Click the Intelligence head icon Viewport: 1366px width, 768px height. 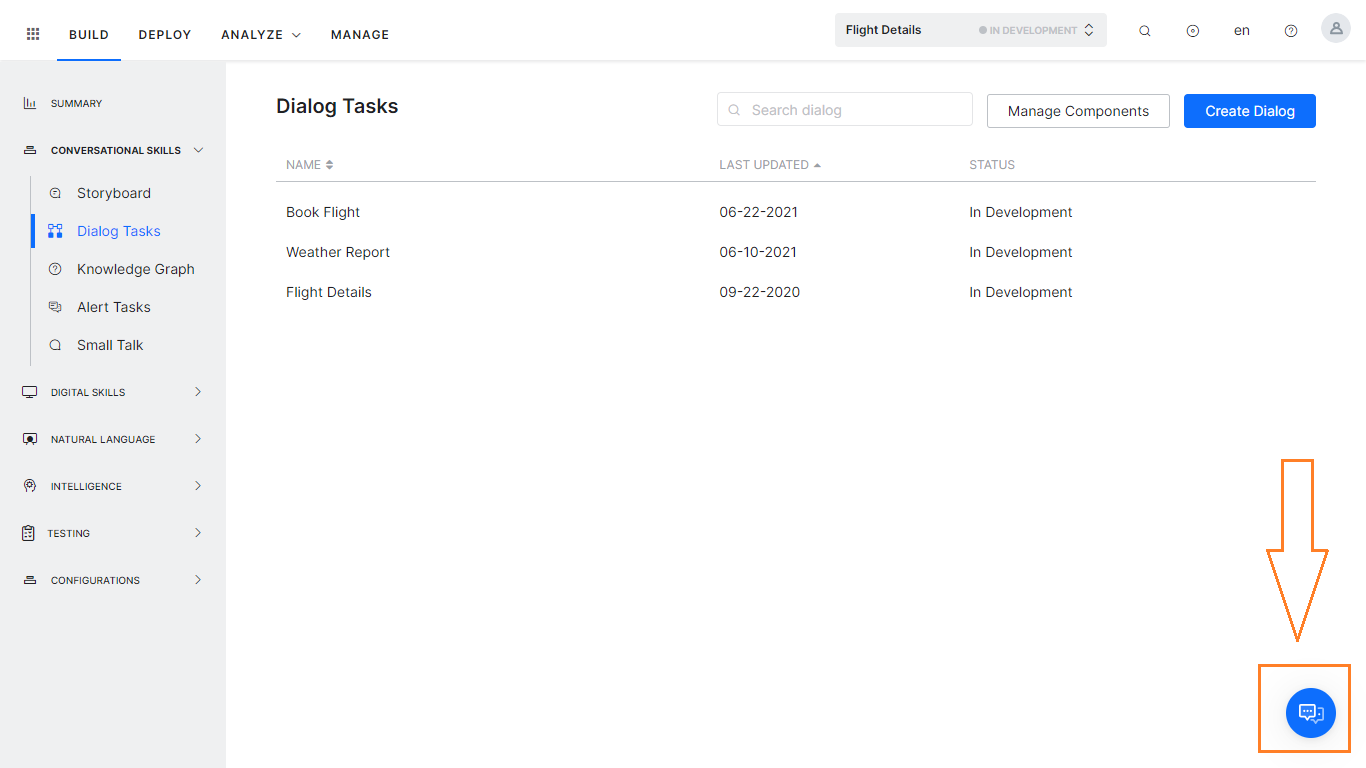point(30,486)
